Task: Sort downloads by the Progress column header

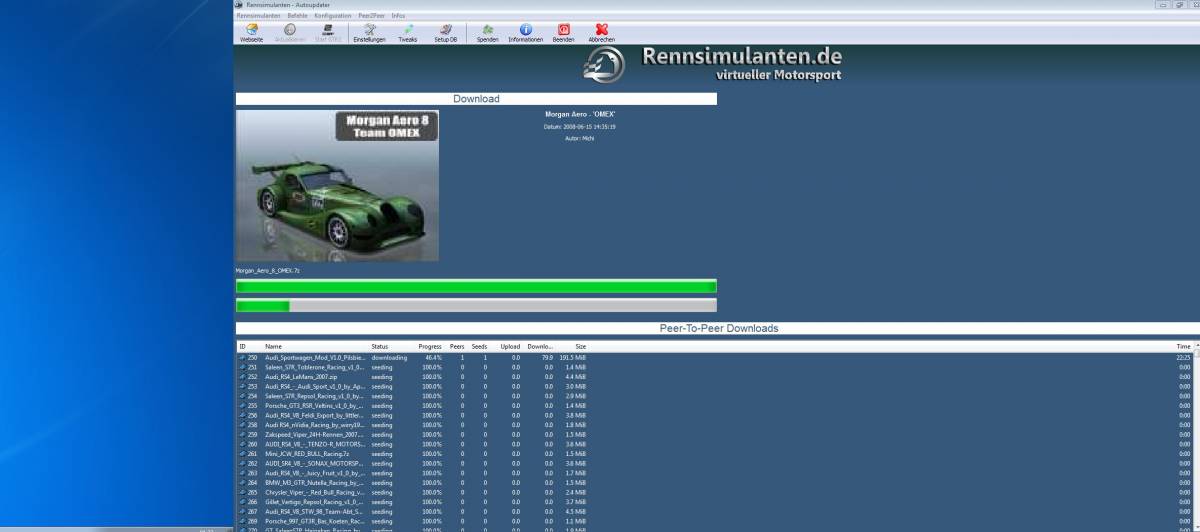Action: [430, 346]
